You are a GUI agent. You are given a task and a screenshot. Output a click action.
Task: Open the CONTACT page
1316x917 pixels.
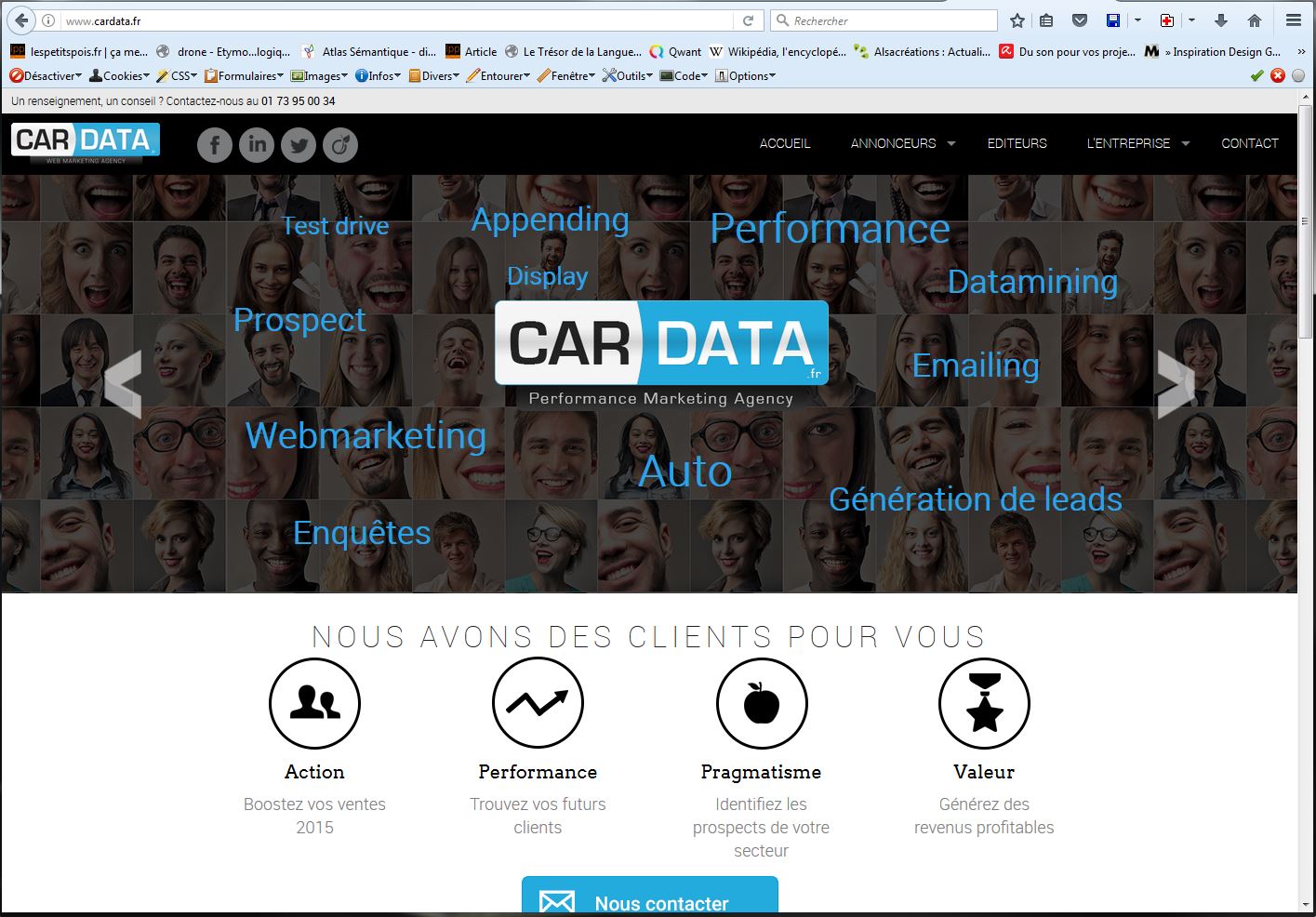pos(1250,143)
